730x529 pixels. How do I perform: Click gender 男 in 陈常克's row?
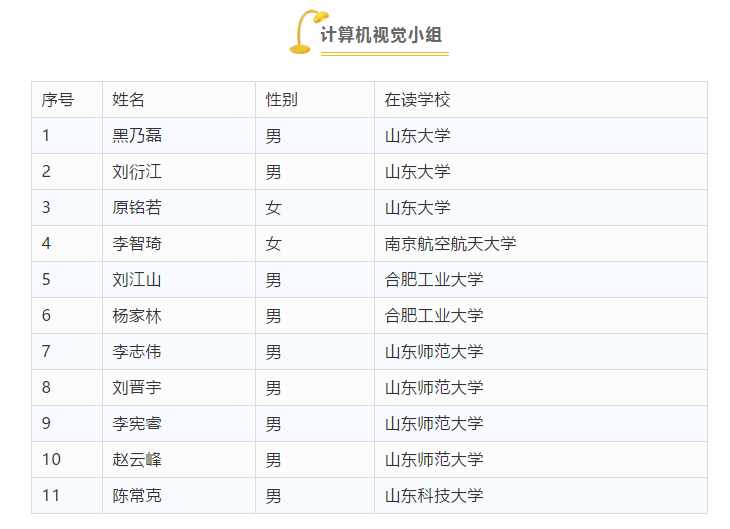click(273, 496)
